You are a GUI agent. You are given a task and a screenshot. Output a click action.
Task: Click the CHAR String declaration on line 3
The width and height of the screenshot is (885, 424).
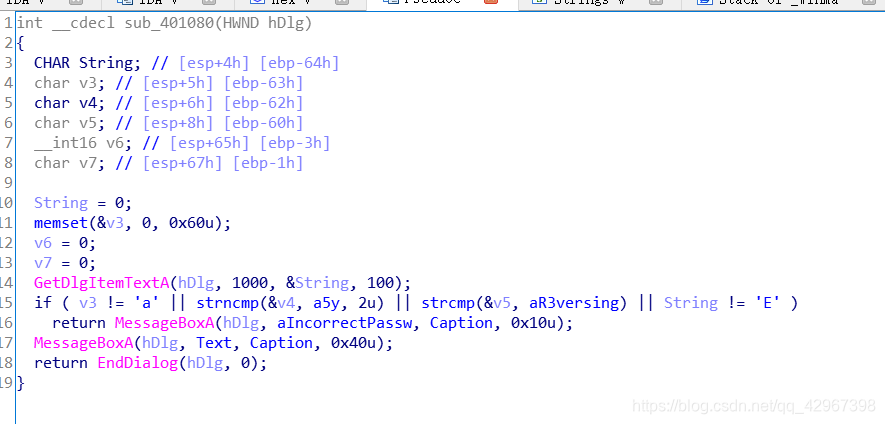point(88,63)
